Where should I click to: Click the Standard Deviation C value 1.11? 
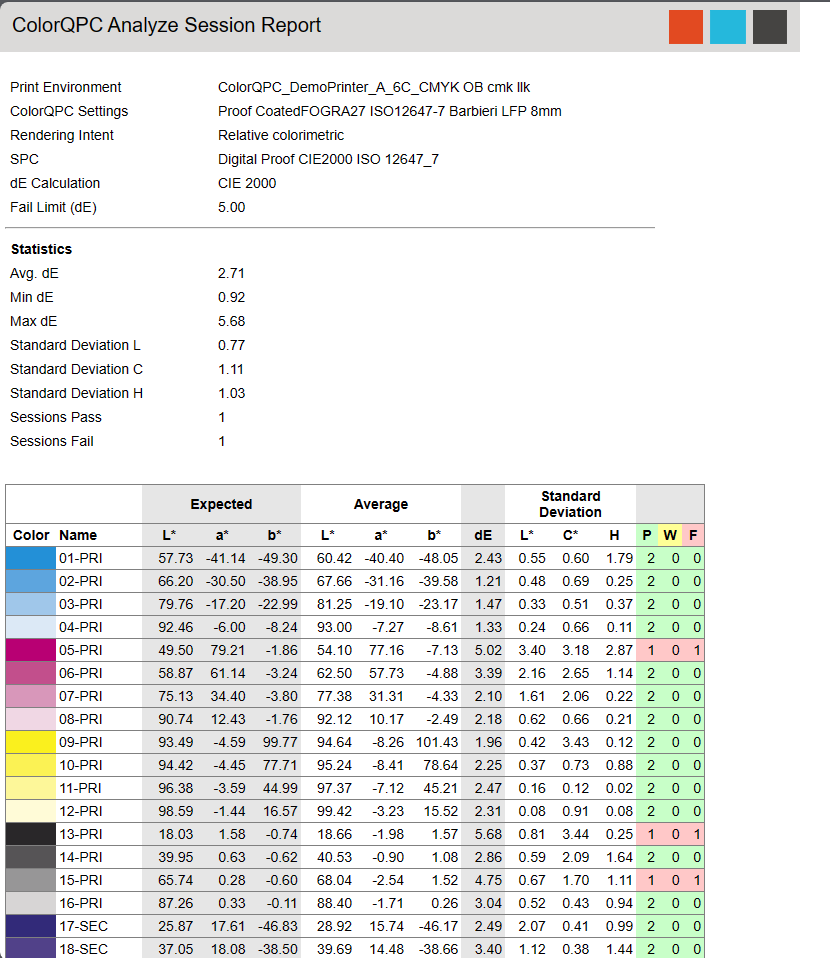tap(231, 369)
